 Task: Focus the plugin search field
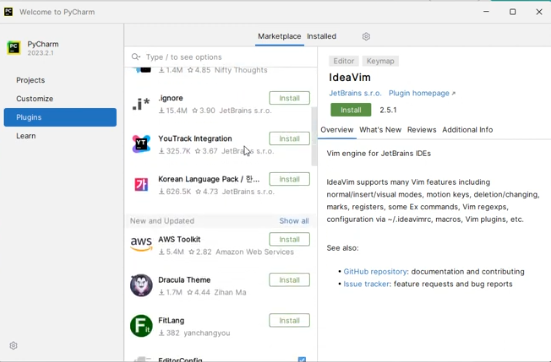coord(221,57)
